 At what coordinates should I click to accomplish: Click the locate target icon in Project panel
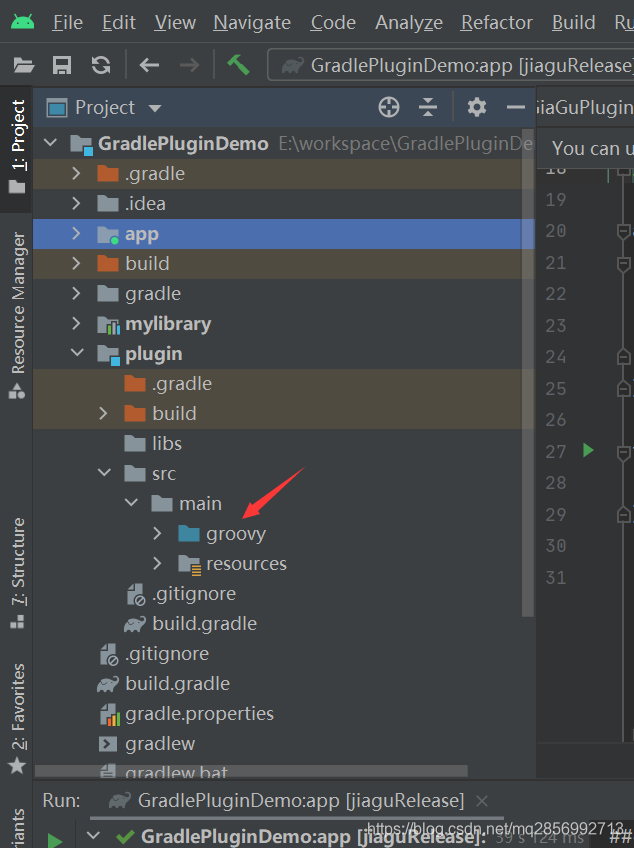point(389,108)
